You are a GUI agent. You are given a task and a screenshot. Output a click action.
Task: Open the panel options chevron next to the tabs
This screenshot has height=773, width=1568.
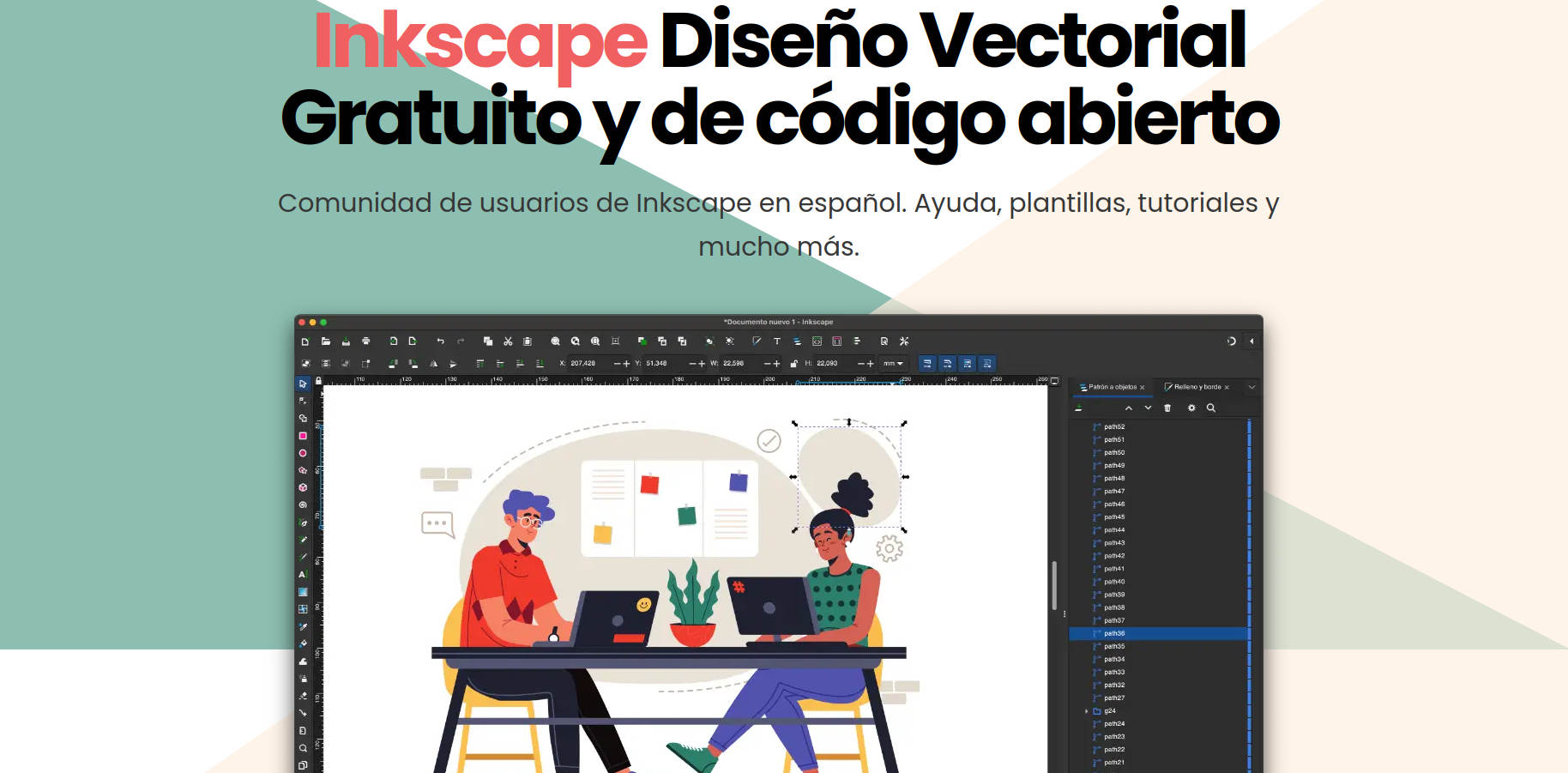[x=1253, y=387]
